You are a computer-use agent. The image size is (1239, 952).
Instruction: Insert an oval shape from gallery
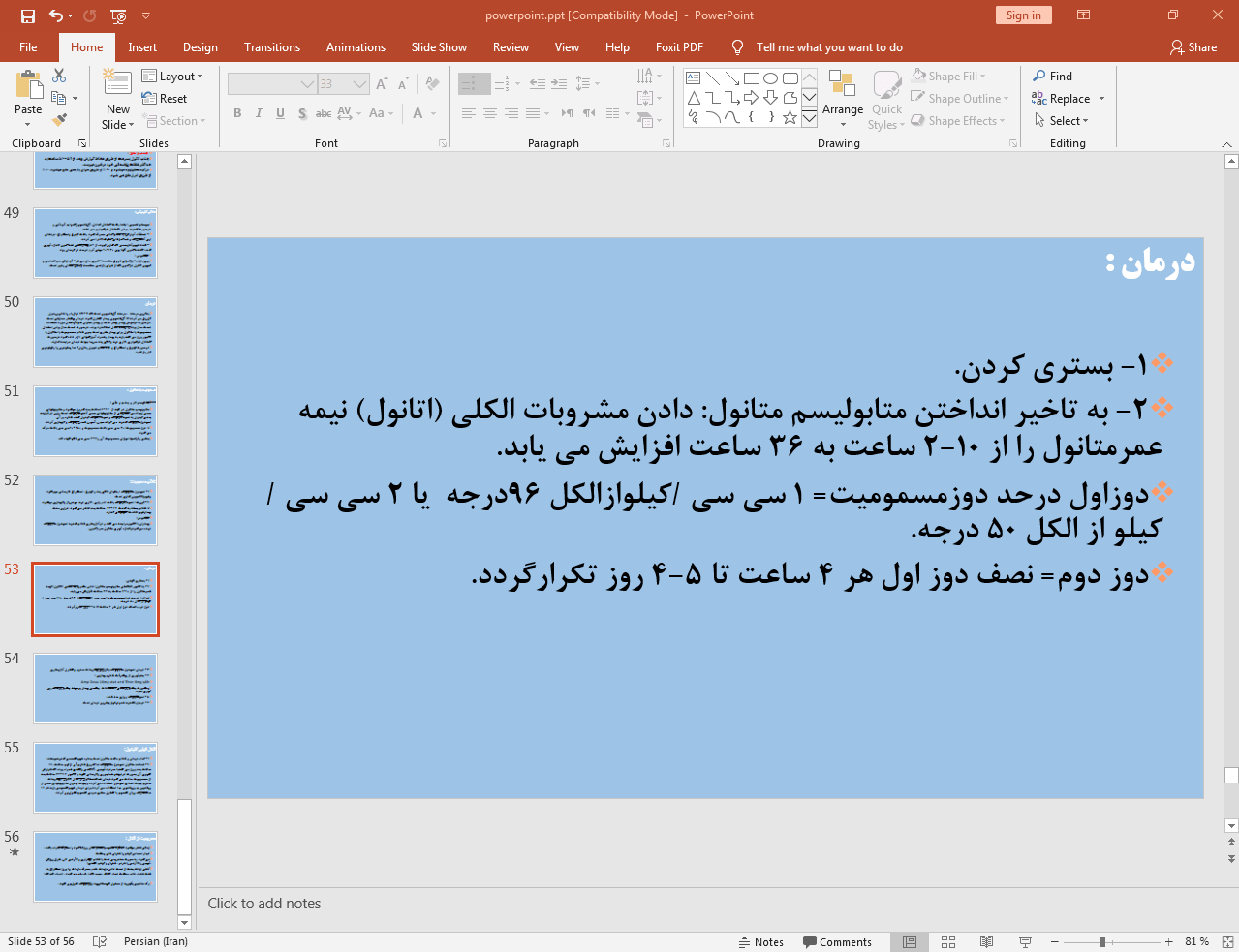click(x=771, y=78)
